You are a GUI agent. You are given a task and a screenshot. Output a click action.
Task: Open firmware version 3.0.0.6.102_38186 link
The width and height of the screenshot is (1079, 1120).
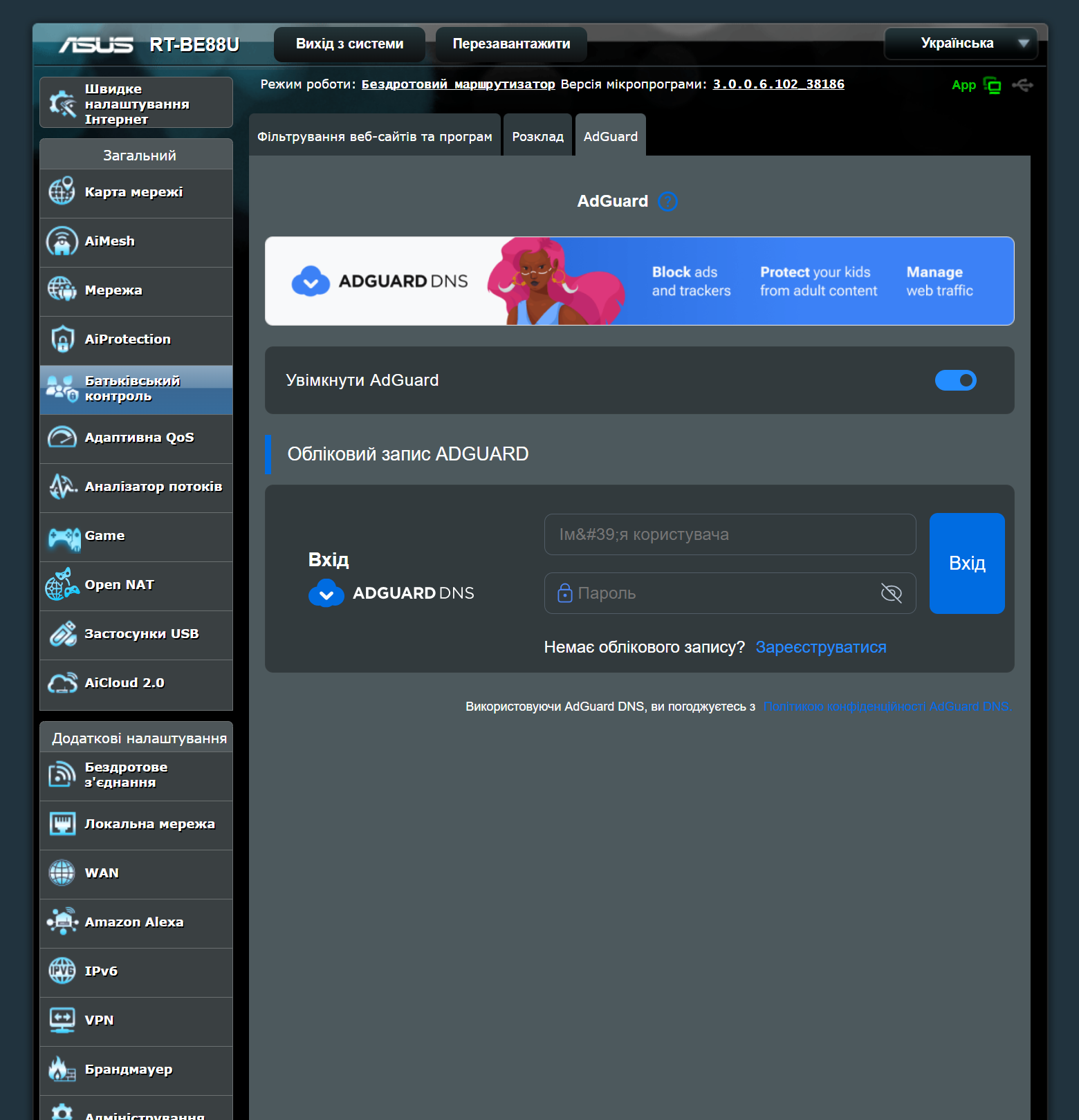[779, 84]
